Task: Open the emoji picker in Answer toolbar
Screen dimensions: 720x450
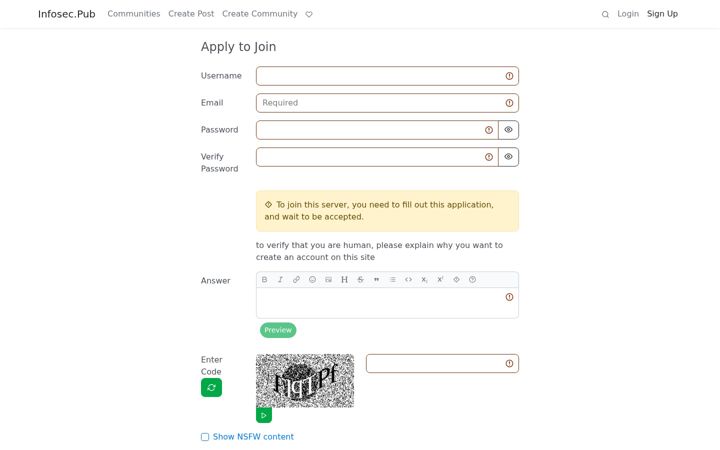Action: click(x=312, y=280)
